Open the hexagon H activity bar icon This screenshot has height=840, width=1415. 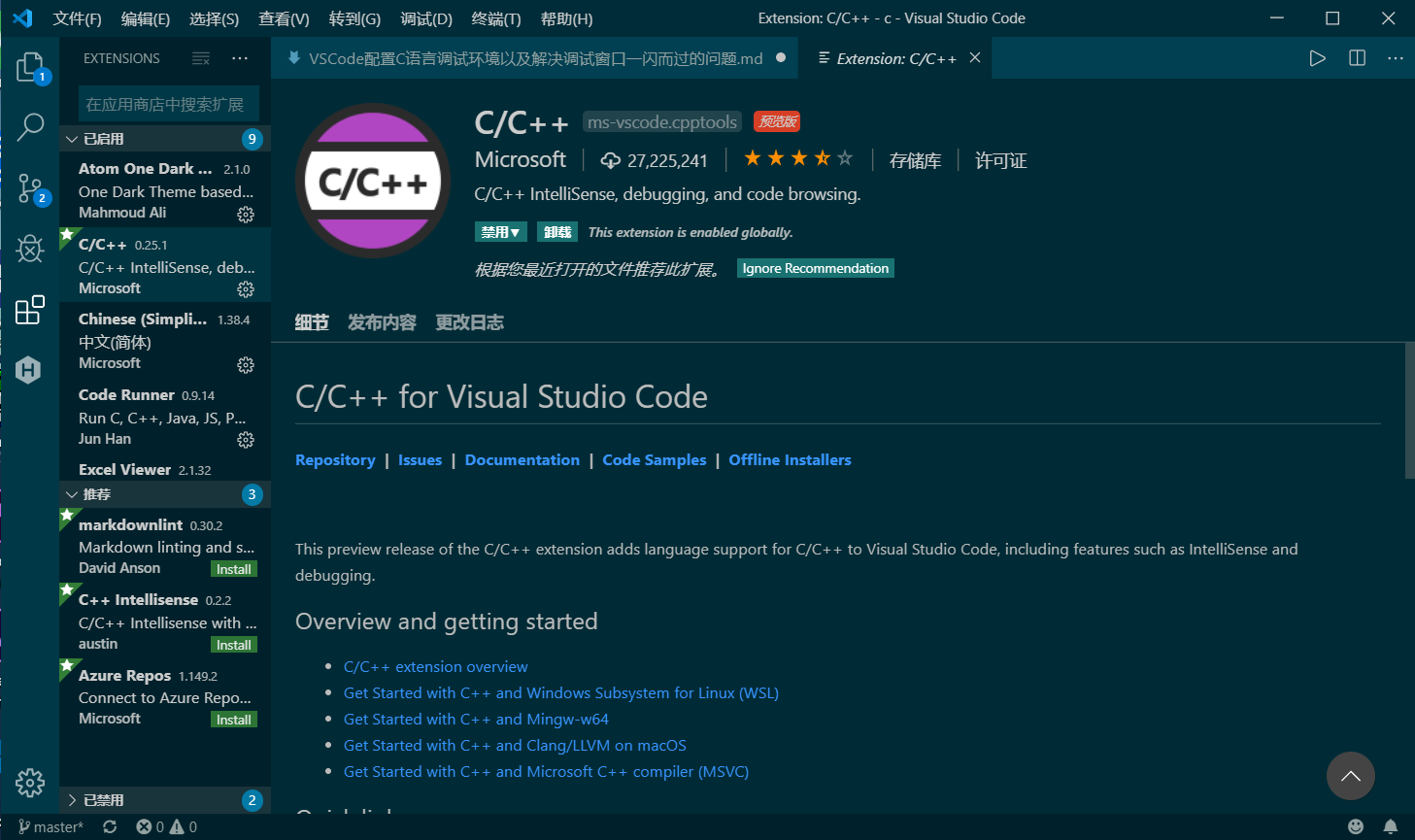coord(28,369)
